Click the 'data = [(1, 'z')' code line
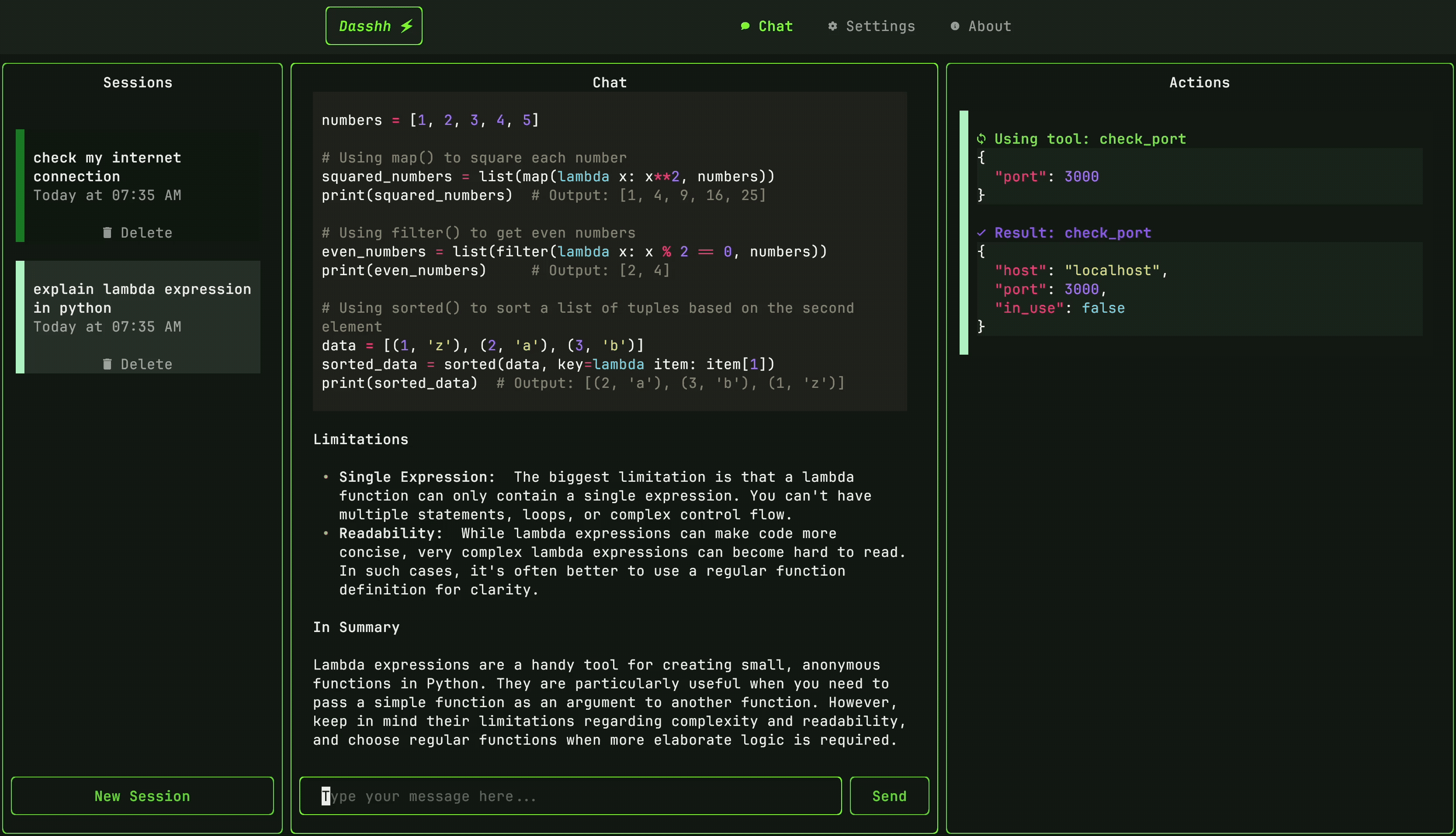 point(482,345)
